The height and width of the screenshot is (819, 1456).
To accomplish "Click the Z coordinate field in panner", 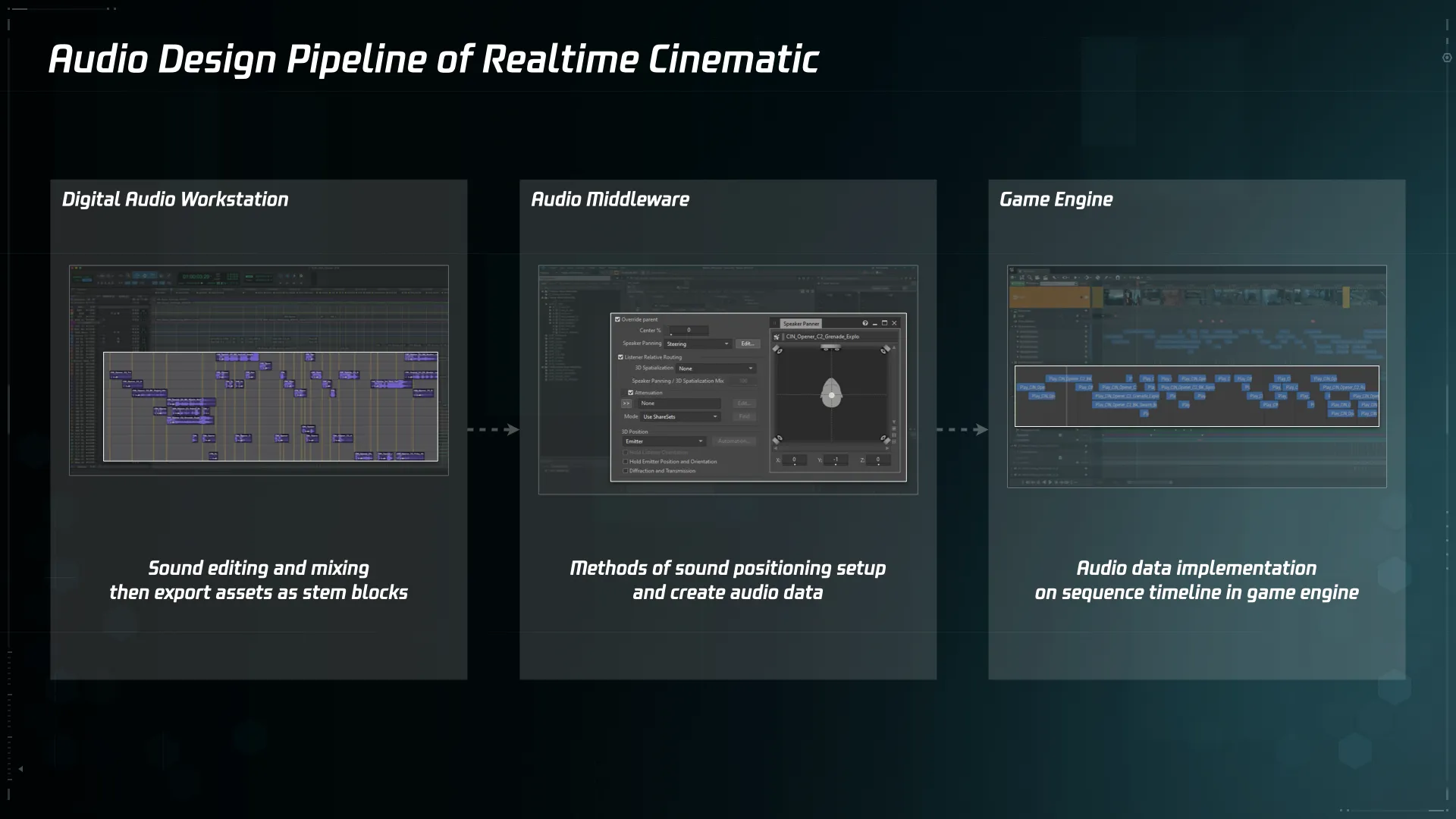I will pos(878,460).
